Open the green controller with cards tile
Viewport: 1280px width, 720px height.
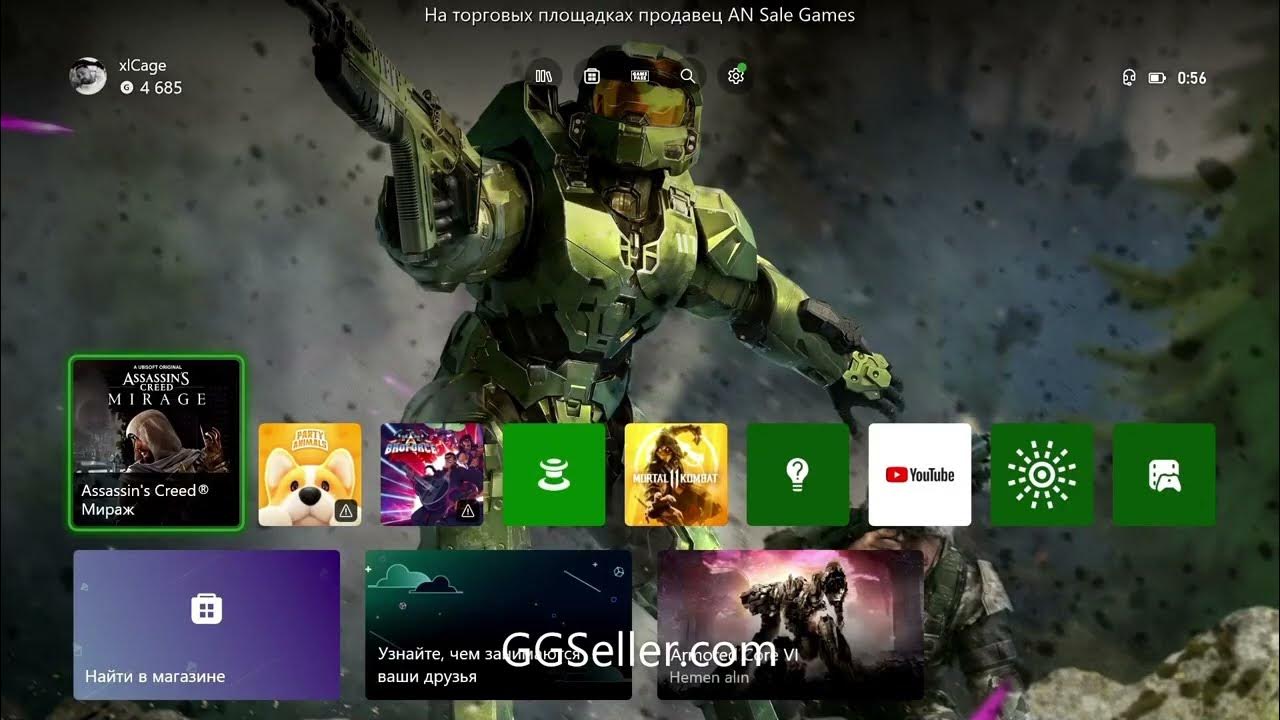[x=1164, y=475]
